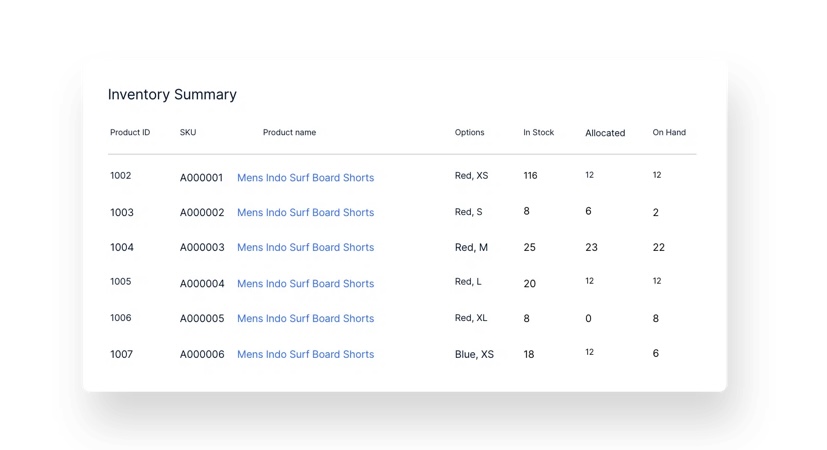Open product link in row A000003
The height and width of the screenshot is (450, 827).
click(x=305, y=247)
